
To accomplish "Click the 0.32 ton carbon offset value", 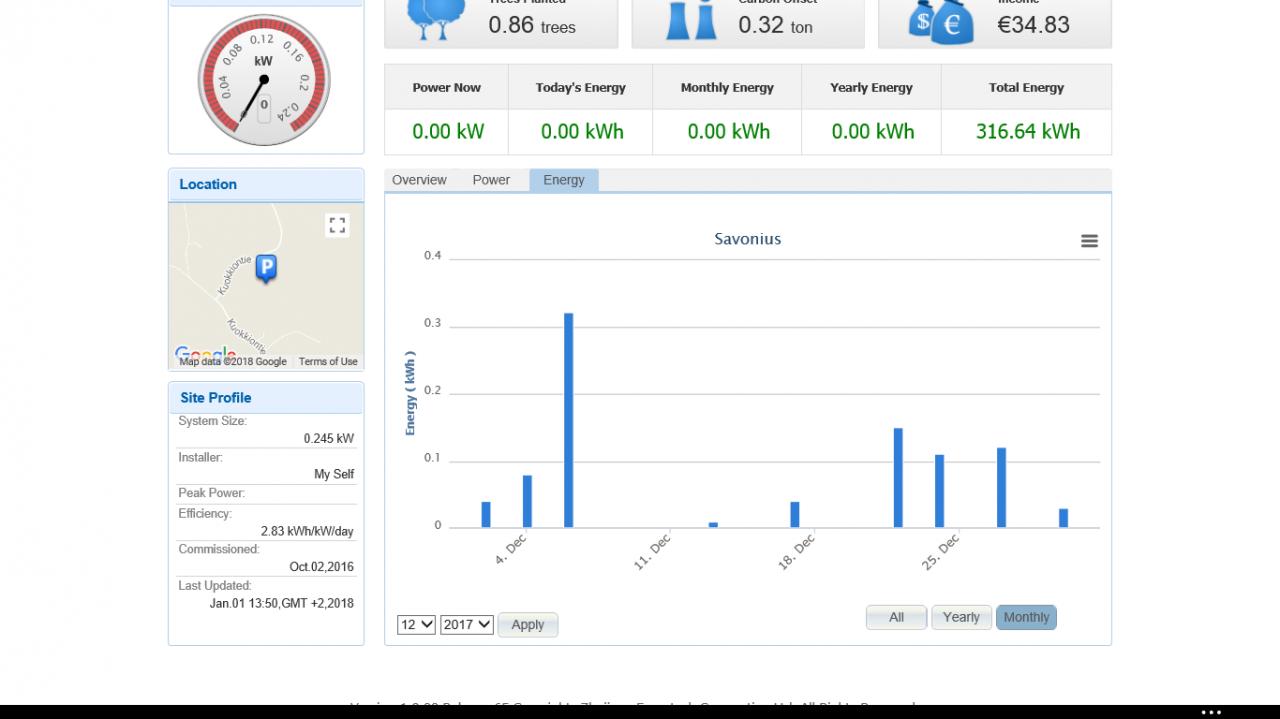I will pos(775,25).
